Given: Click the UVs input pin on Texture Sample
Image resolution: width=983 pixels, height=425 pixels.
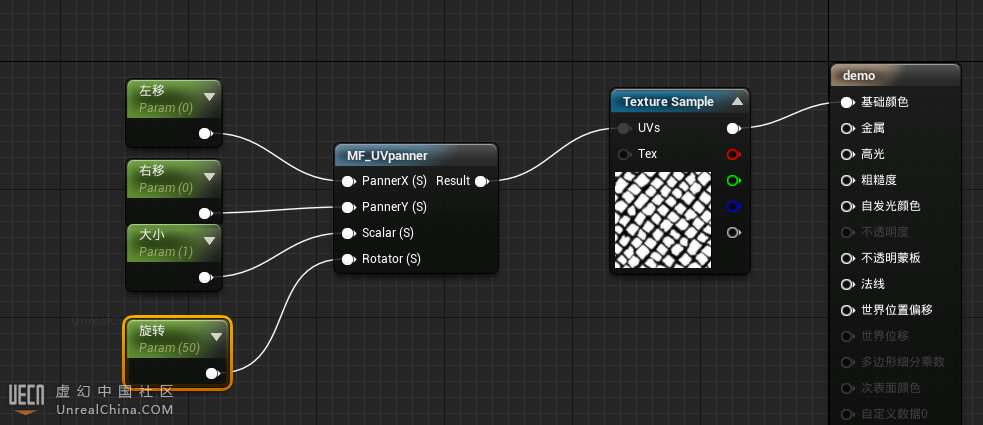Looking at the screenshot, I should point(624,129).
